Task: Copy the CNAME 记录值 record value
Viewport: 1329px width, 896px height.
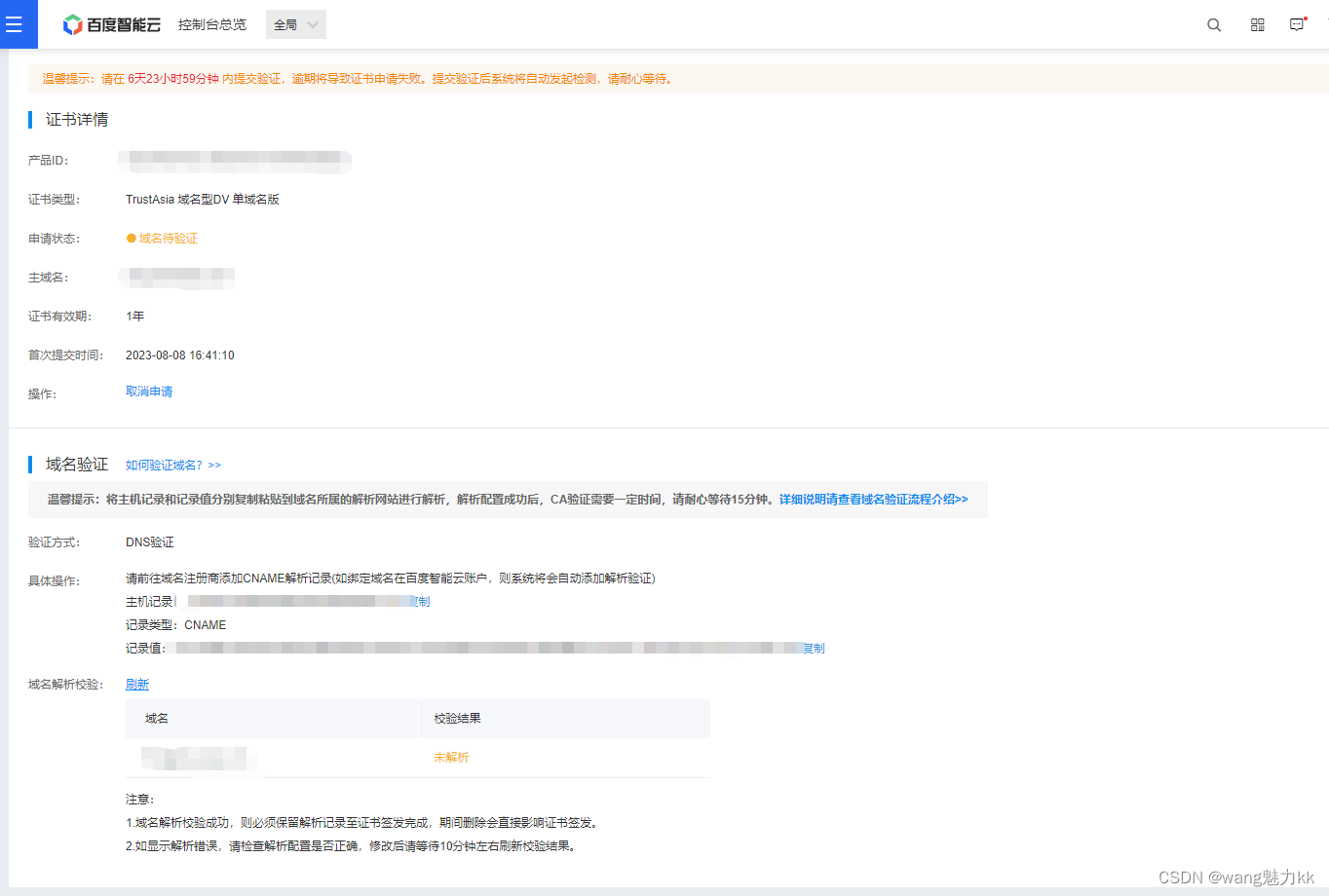Action: tap(814, 648)
